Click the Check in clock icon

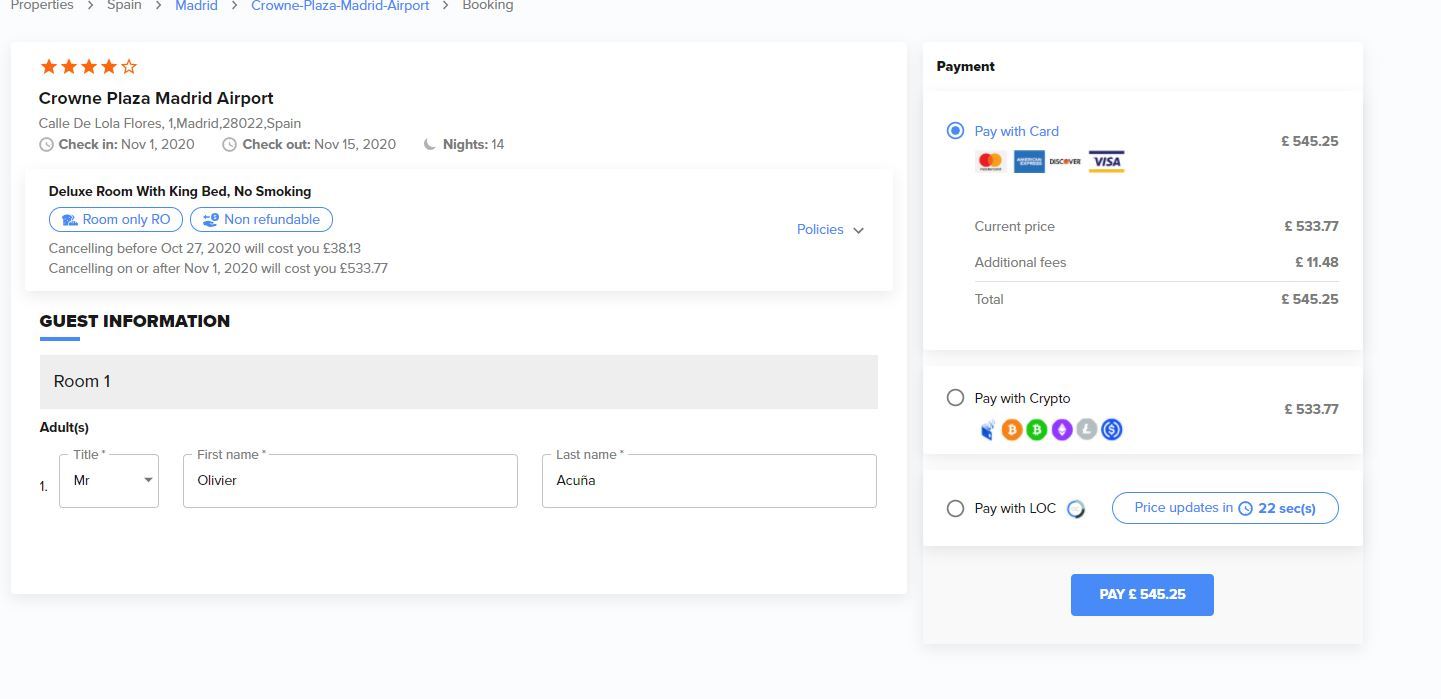[x=46, y=145]
